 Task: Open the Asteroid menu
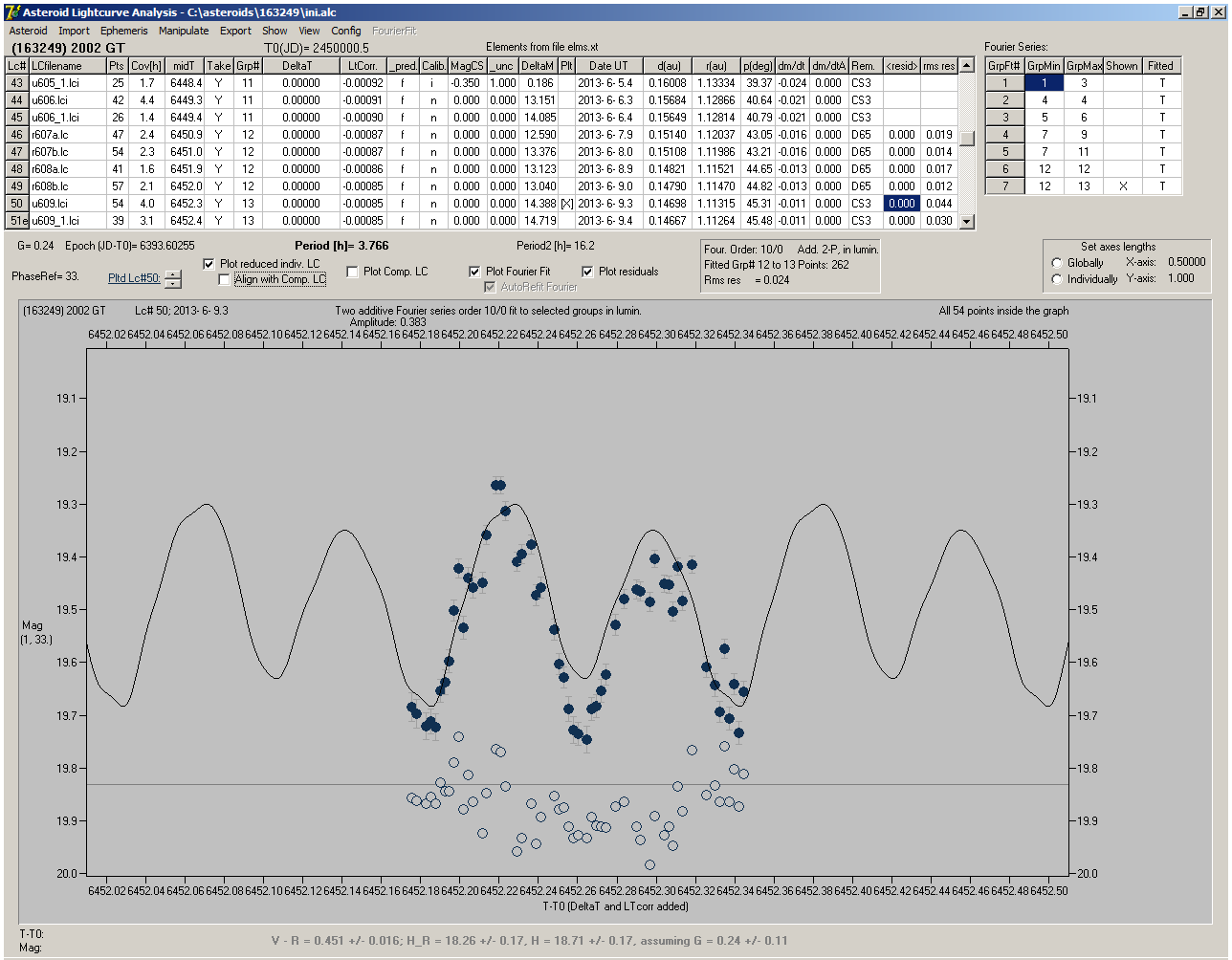tap(28, 31)
